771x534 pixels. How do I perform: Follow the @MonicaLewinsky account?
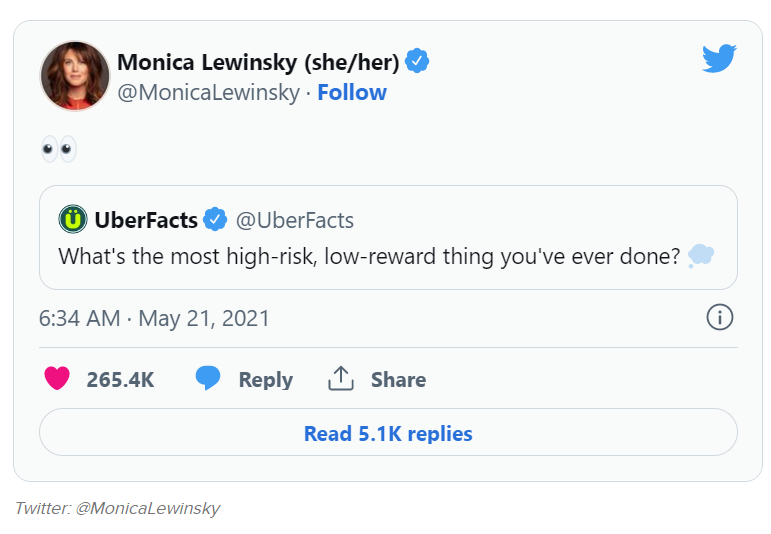pyautogui.click(x=352, y=93)
